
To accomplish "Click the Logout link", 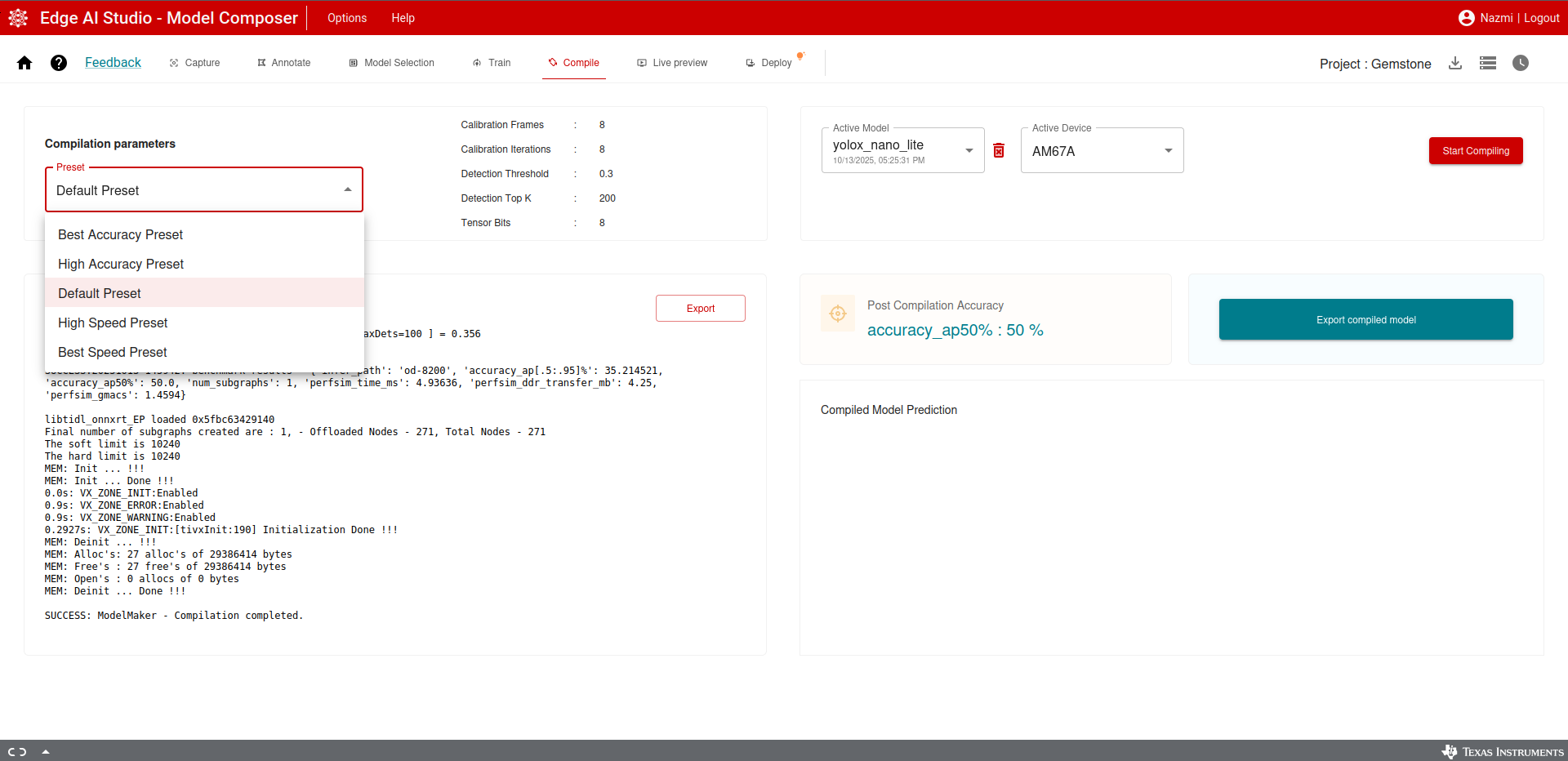I will click(1541, 18).
